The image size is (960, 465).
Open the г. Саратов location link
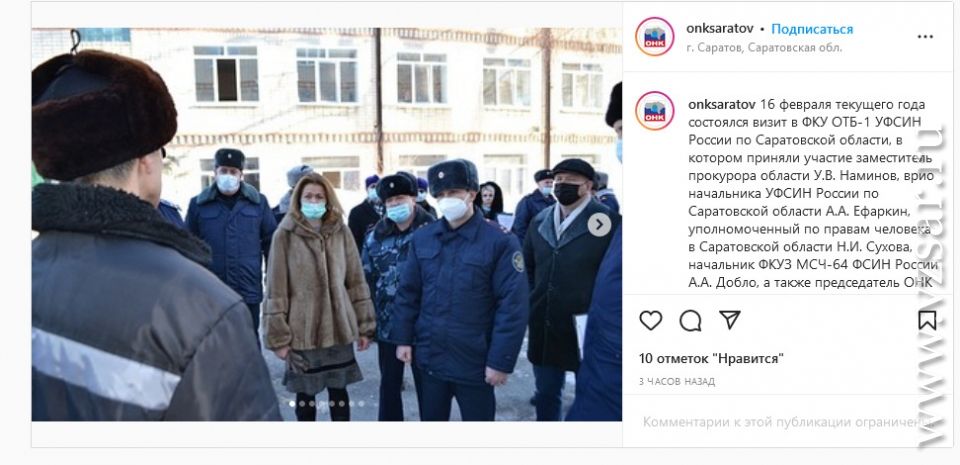click(x=764, y=47)
